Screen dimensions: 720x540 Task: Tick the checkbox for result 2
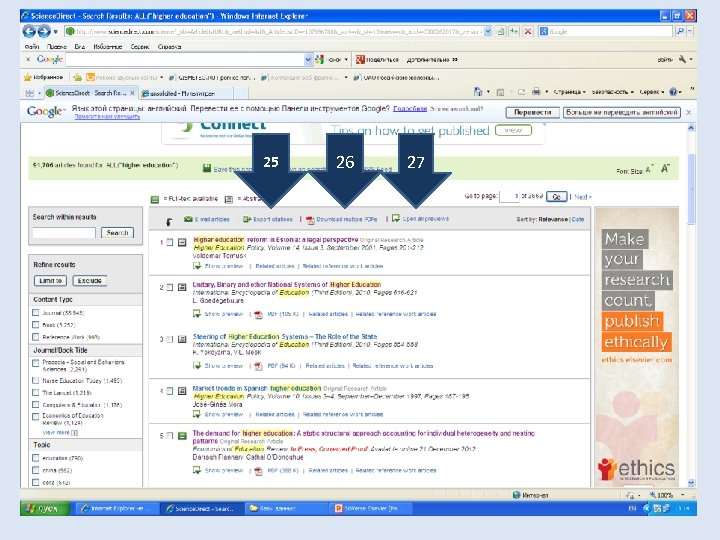point(170,287)
